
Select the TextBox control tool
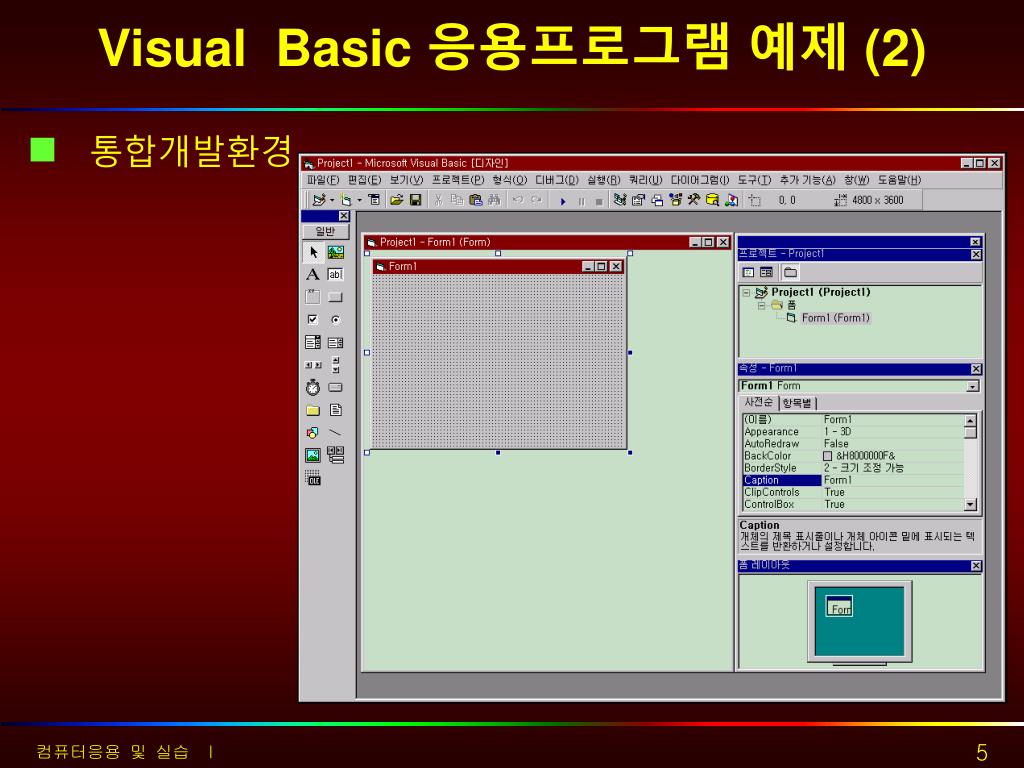336,275
